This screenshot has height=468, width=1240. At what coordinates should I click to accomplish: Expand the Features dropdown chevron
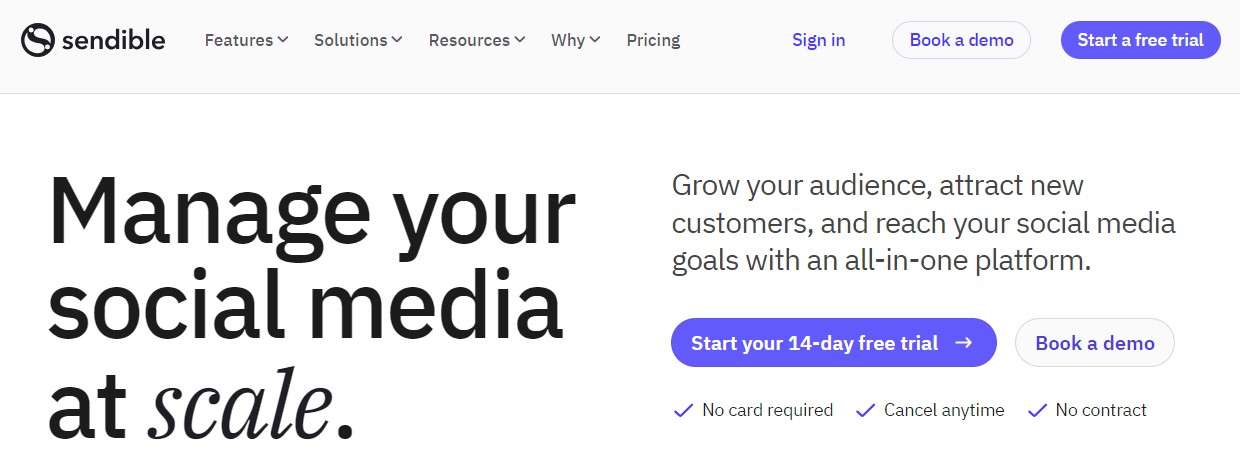(x=283, y=40)
